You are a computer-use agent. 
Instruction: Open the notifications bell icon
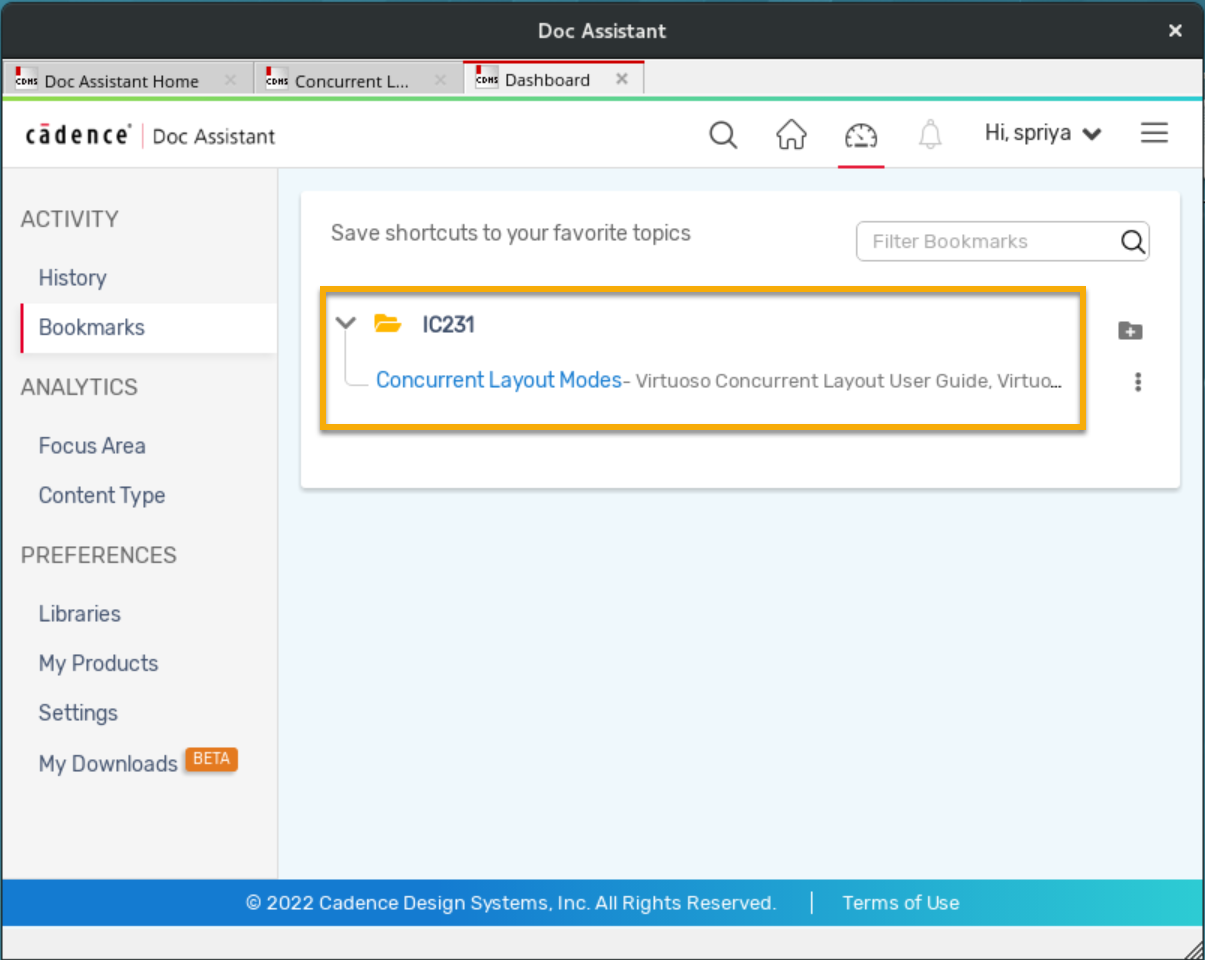pos(930,134)
